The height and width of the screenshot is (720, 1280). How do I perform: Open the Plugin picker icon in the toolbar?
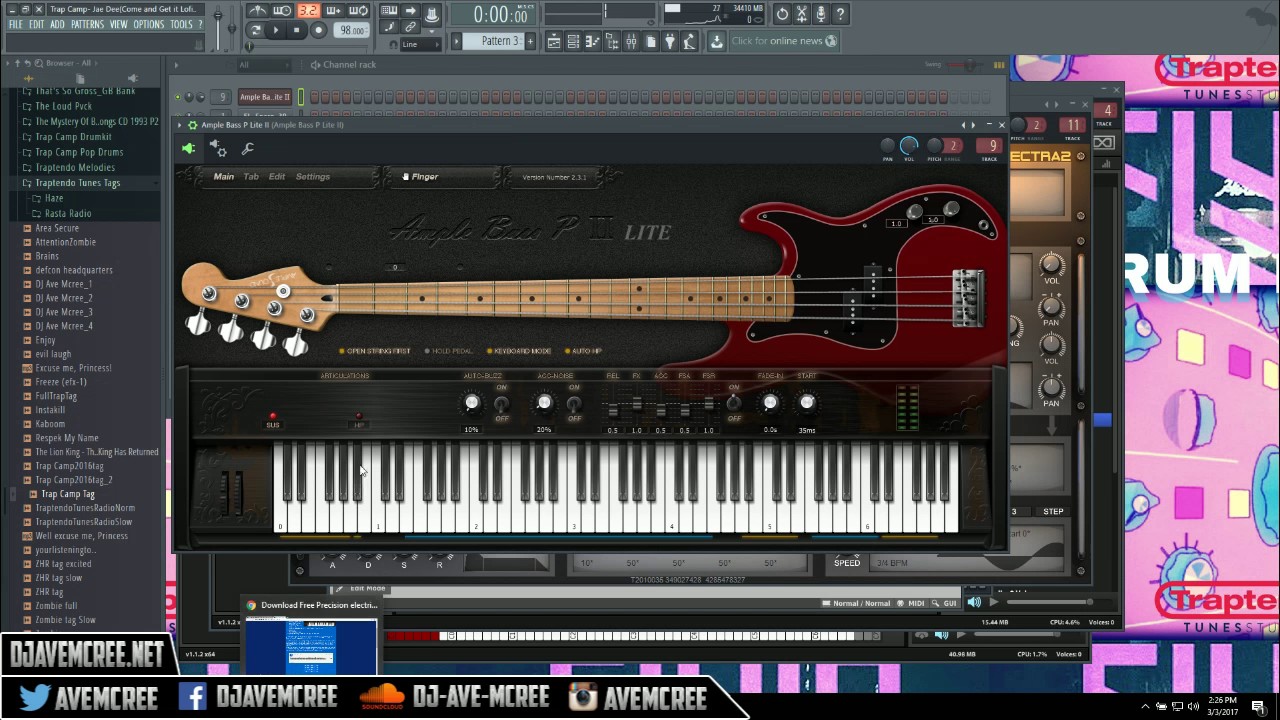669,40
